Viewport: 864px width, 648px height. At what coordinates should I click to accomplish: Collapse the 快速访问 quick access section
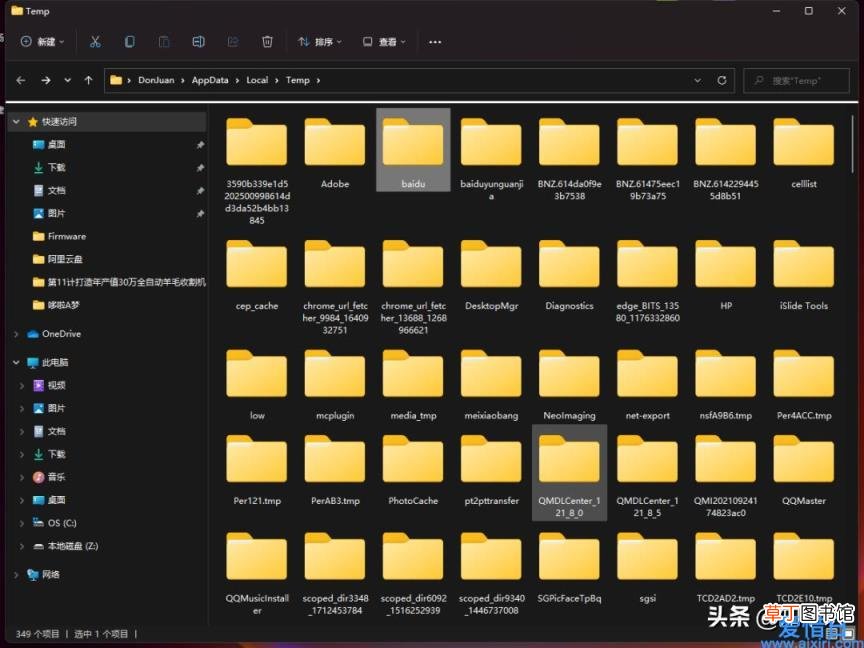(x=16, y=121)
